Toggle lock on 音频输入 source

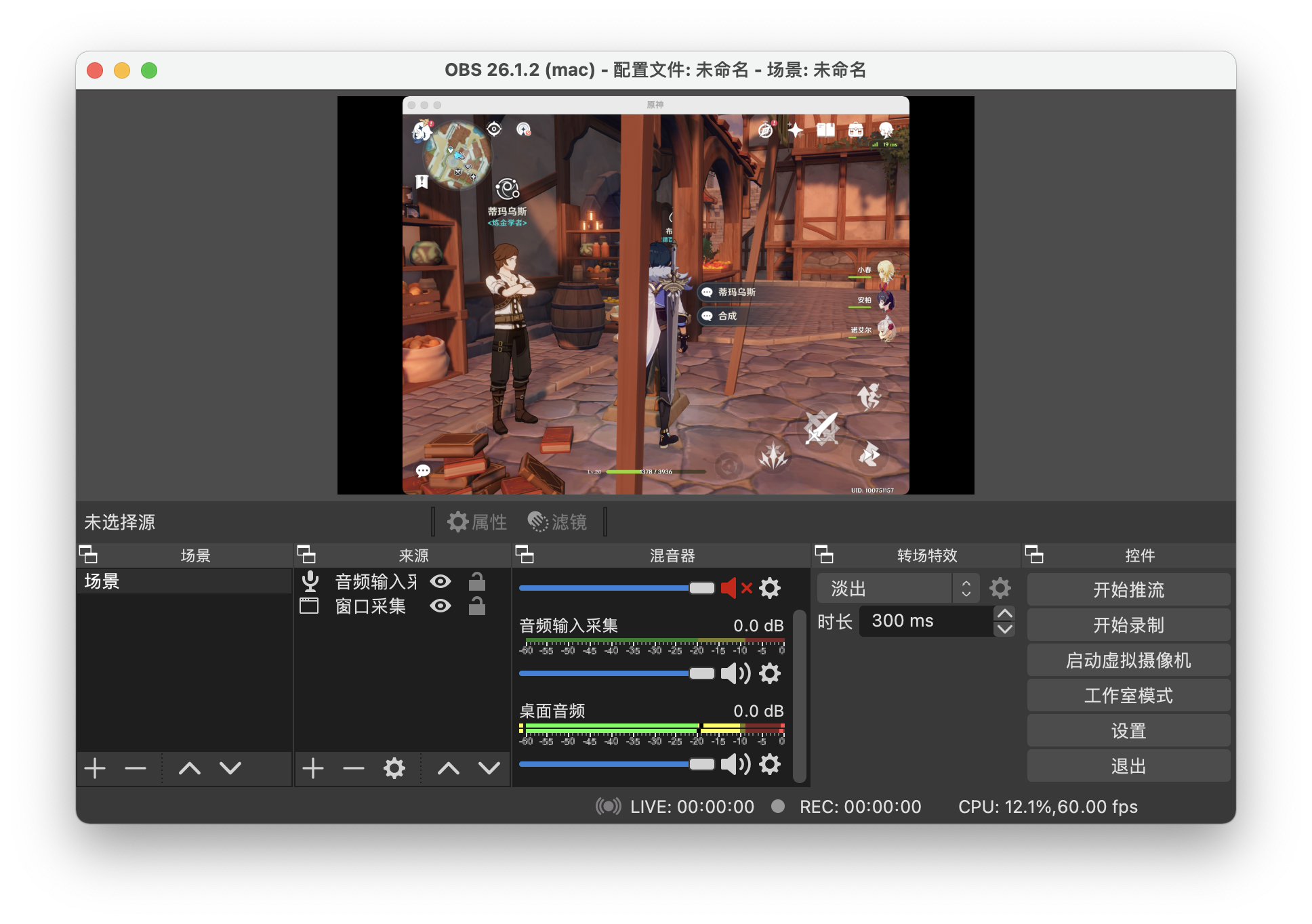pos(477,581)
